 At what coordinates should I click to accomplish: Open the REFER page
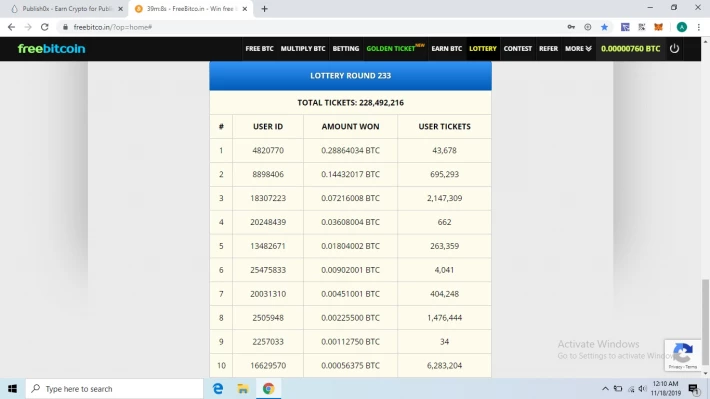[x=548, y=48]
